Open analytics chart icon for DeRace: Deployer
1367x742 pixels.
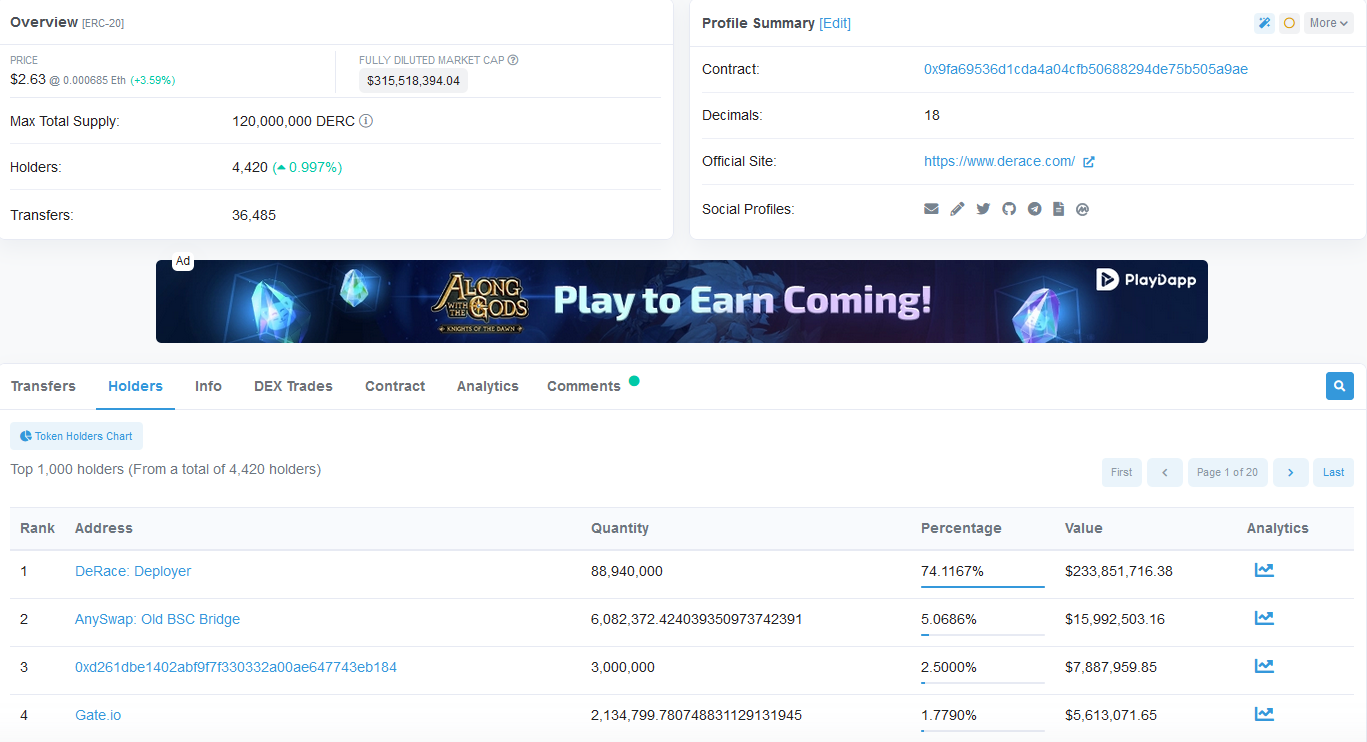1264,570
